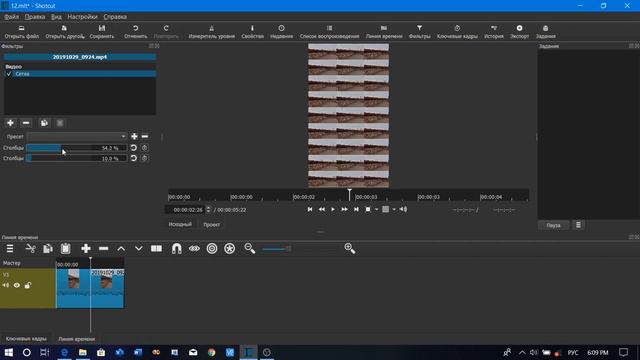Open the Пресет preset dropdown

click(x=77, y=136)
